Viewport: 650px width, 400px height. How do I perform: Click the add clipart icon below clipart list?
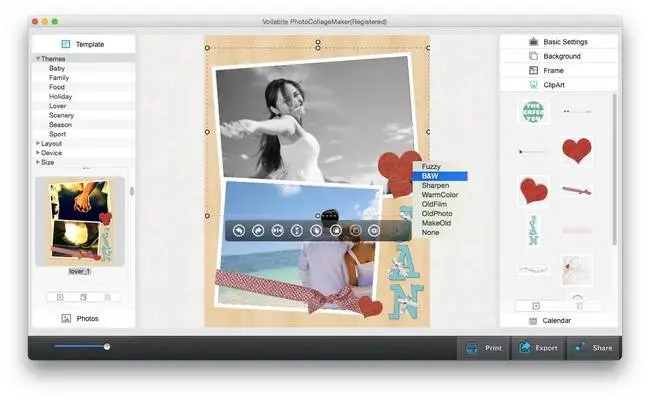point(536,306)
